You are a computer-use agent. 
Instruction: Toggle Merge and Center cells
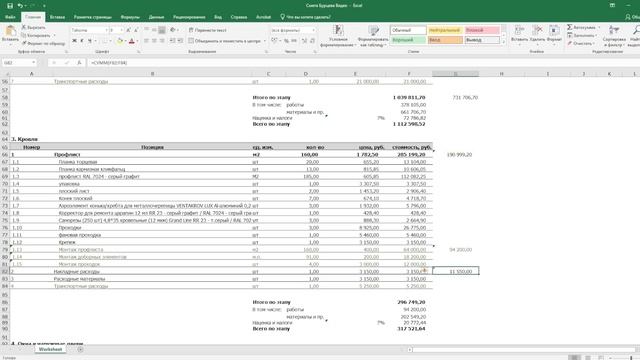pos(224,41)
